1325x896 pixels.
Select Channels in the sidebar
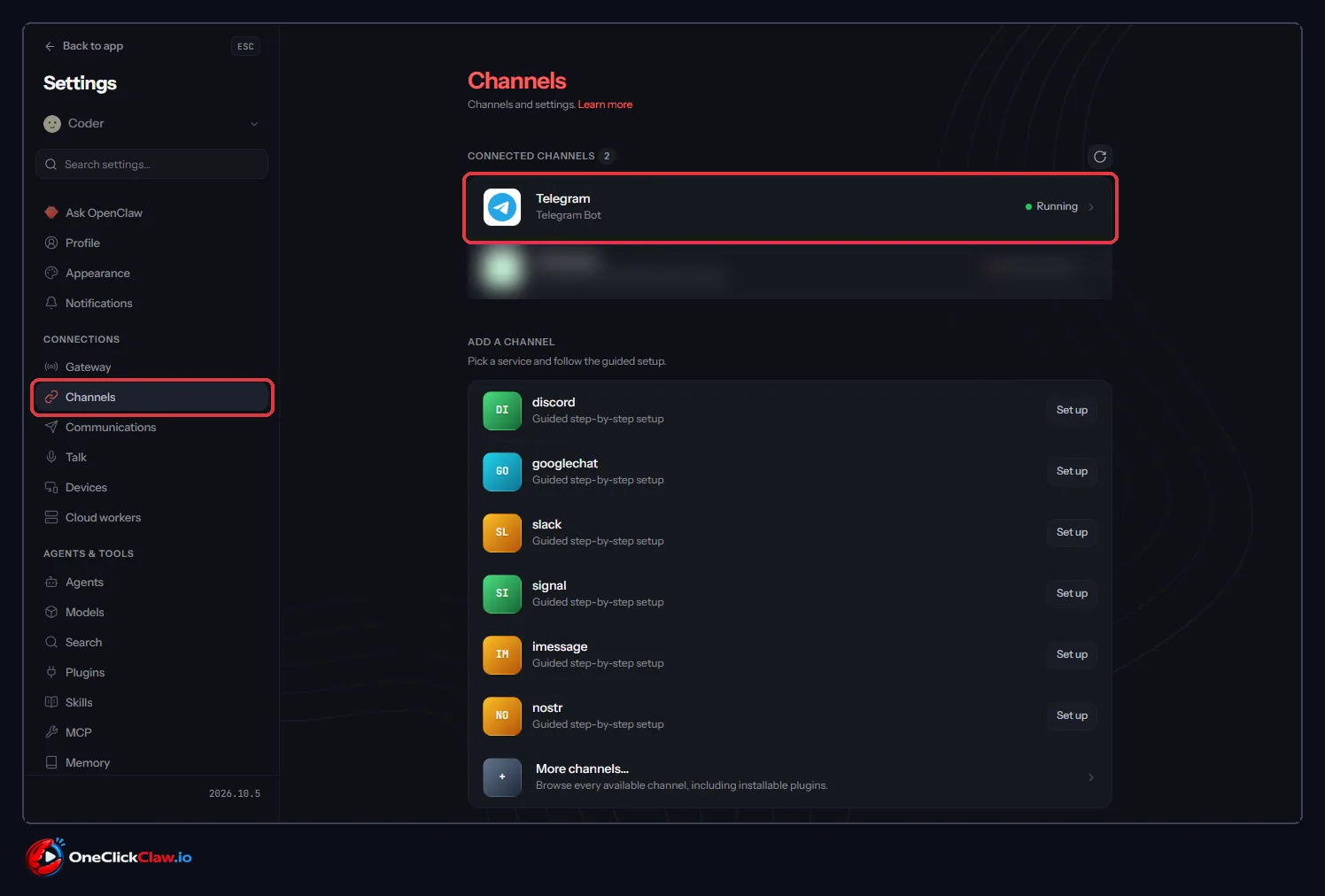[151, 397]
